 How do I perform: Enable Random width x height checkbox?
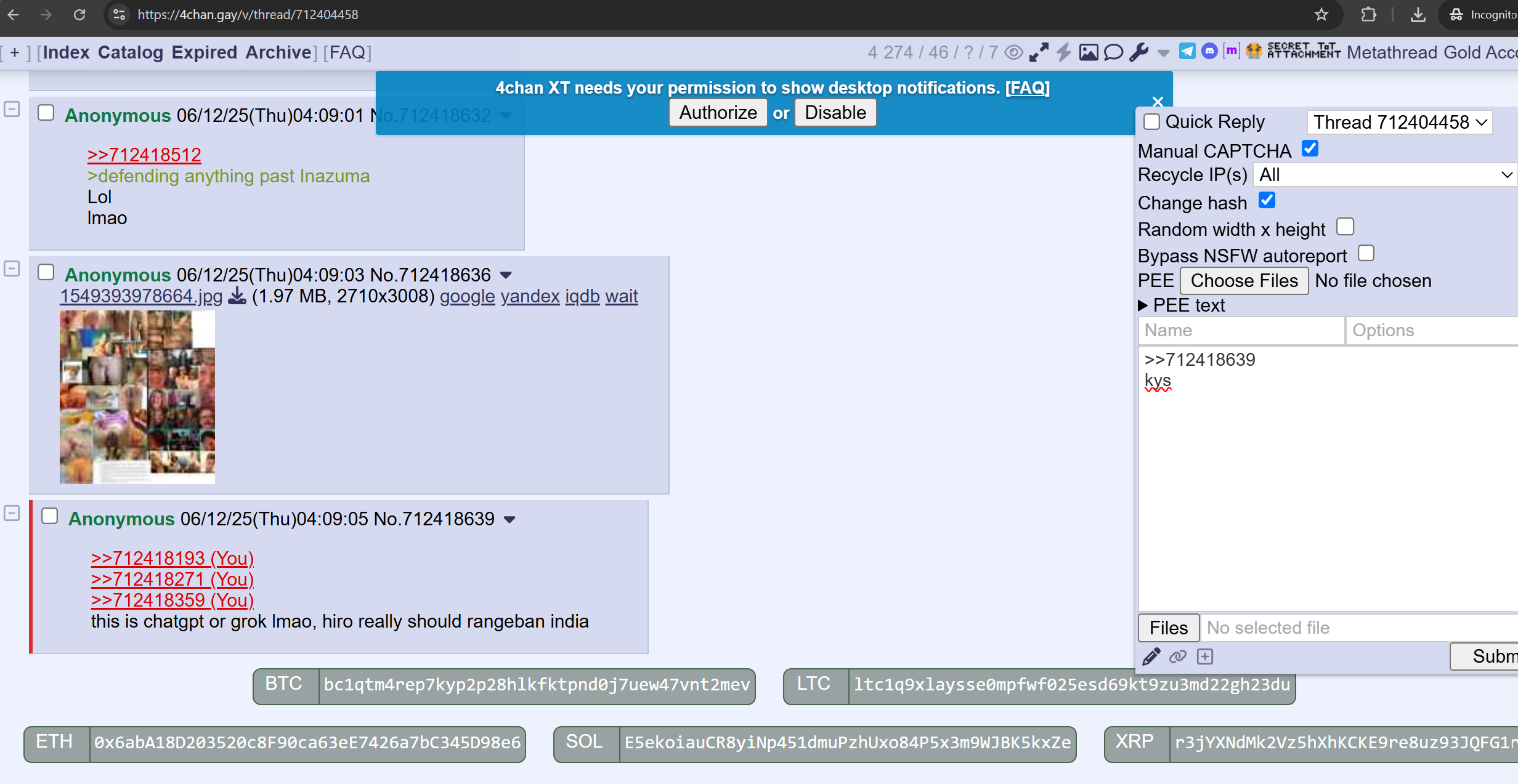[x=1345, y=227]
